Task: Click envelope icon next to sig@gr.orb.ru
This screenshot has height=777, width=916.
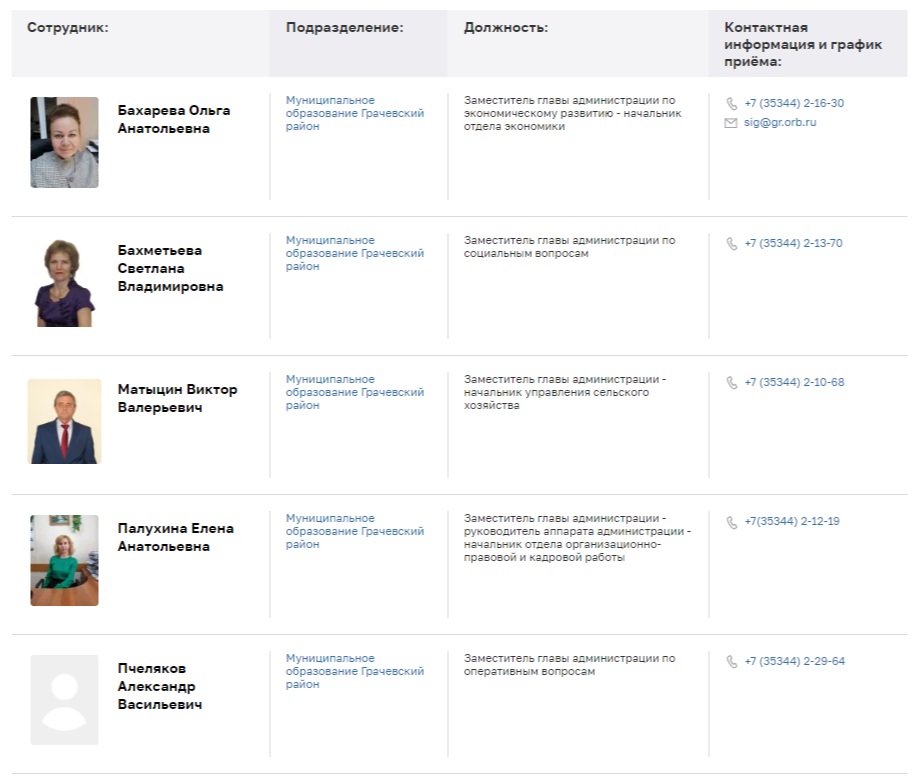Action: click(732, 123)
